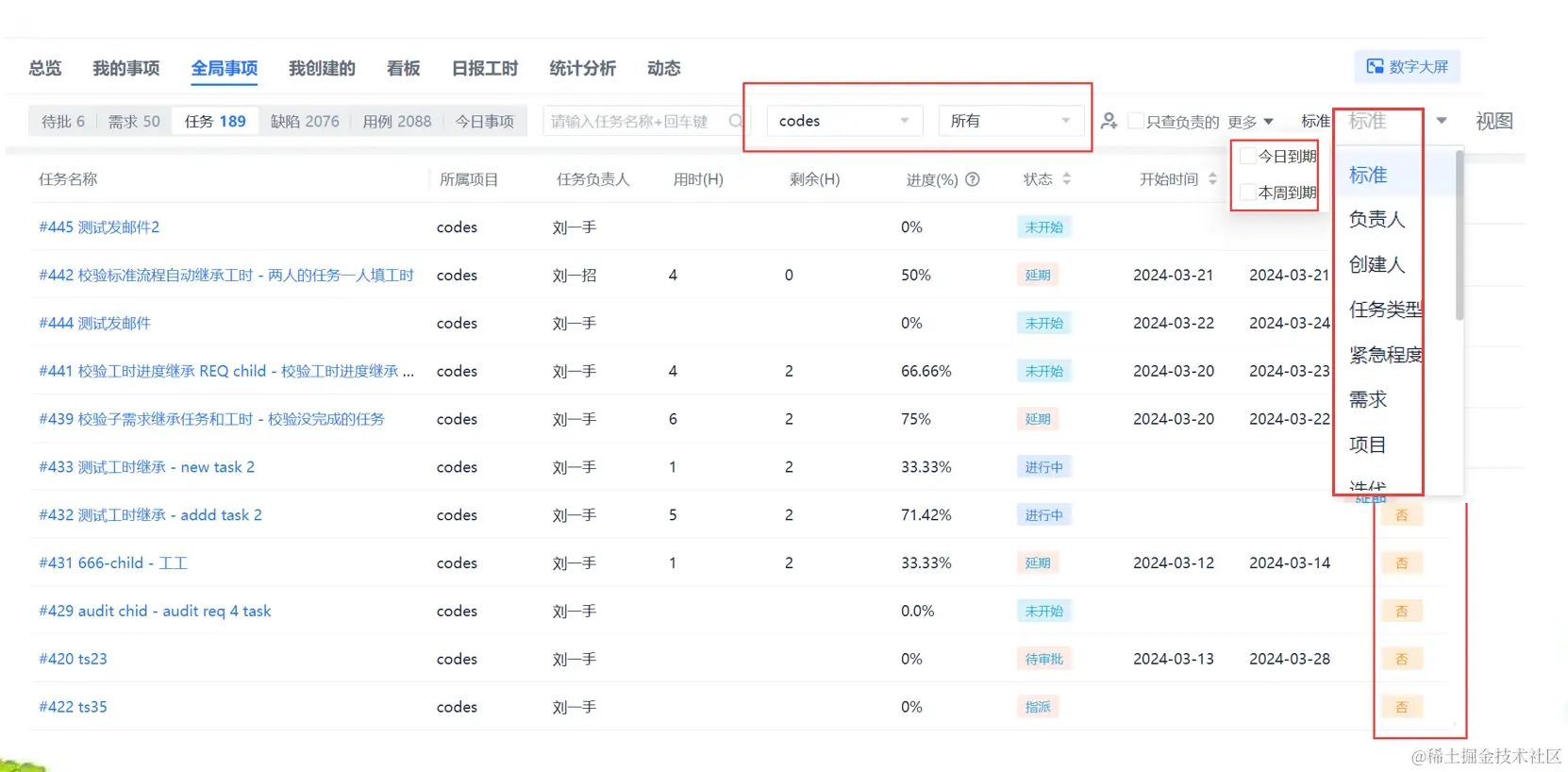Image resolution: width=1568 pixels, height=772 pixels.
Task: Check the 今日到期 checkbox
Action: pos(1247,156)
